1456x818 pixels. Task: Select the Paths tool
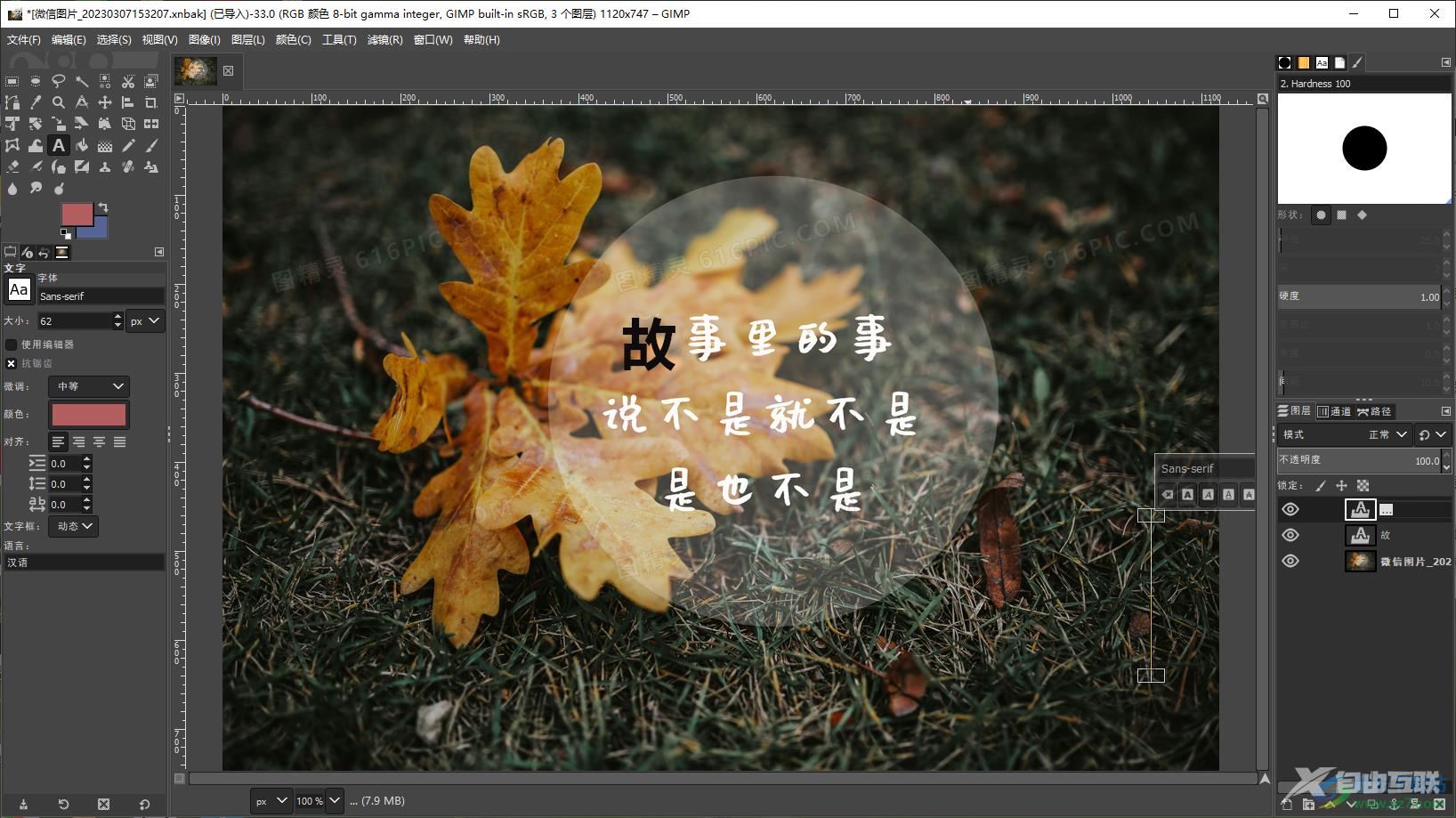(12, 102)
